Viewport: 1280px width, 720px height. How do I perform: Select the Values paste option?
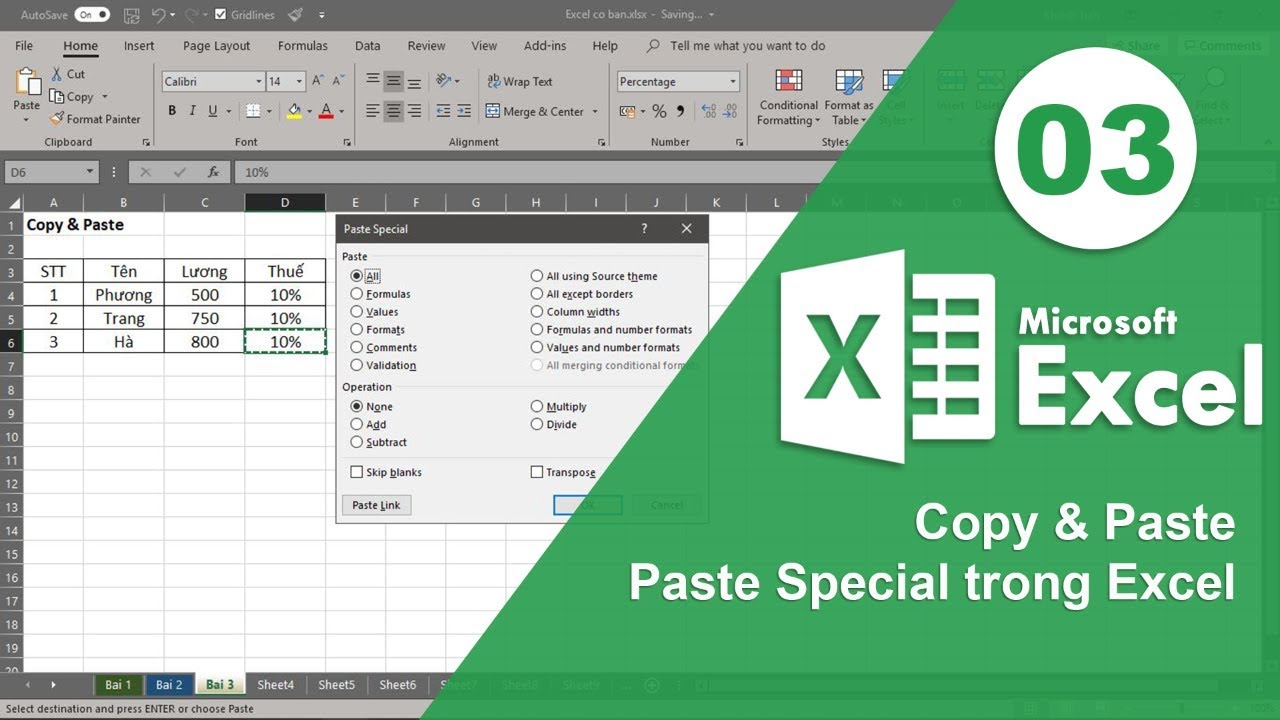(x=357, y=312)
